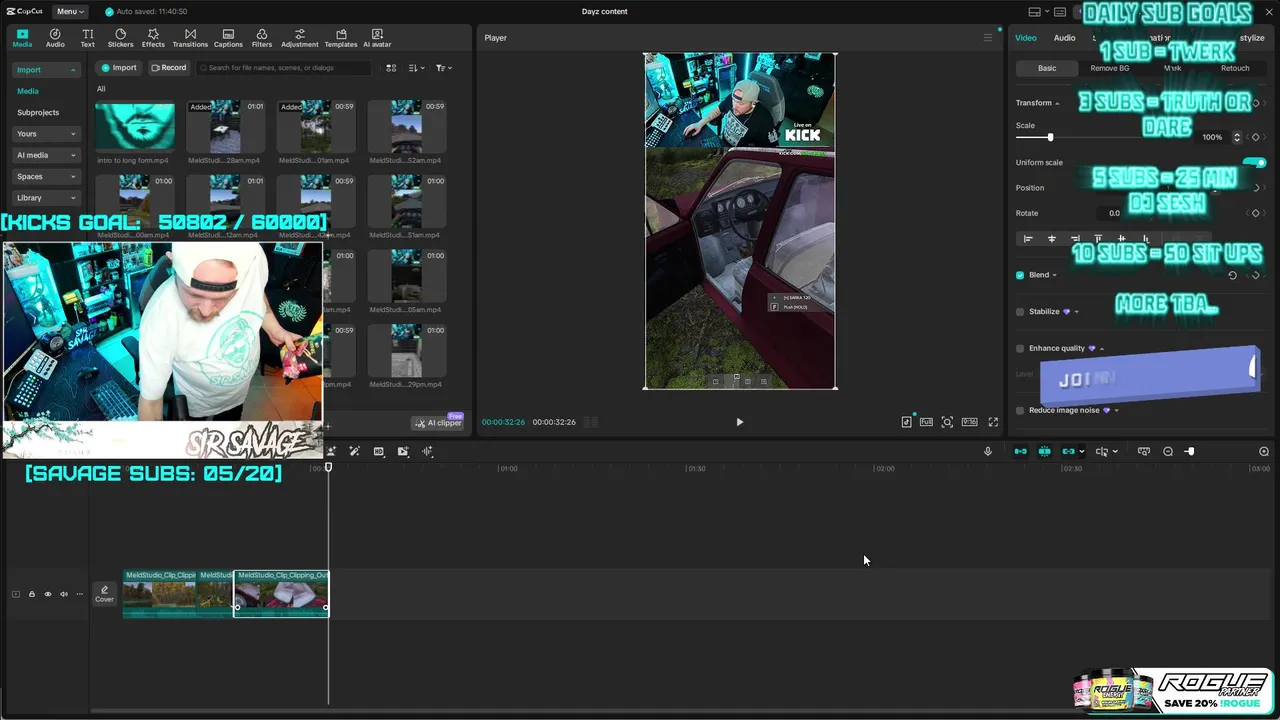Expand the AI media sidebar dropdown
Image resolution: width=1280 pixels, height=720 pixels.
click(46, 155)
